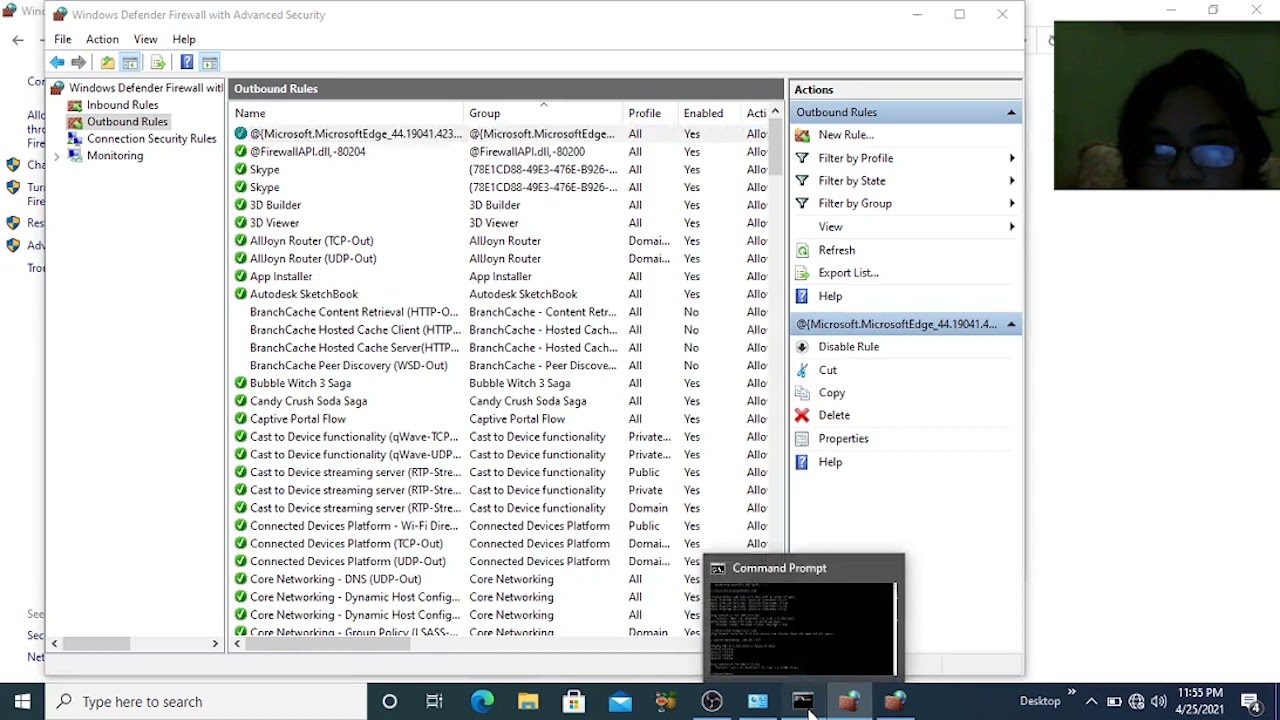Image resolution: width=1280 pixels, height=720 pixels.
Task: Click the rules list horizontal scrollbar
Action: point(328,644)
